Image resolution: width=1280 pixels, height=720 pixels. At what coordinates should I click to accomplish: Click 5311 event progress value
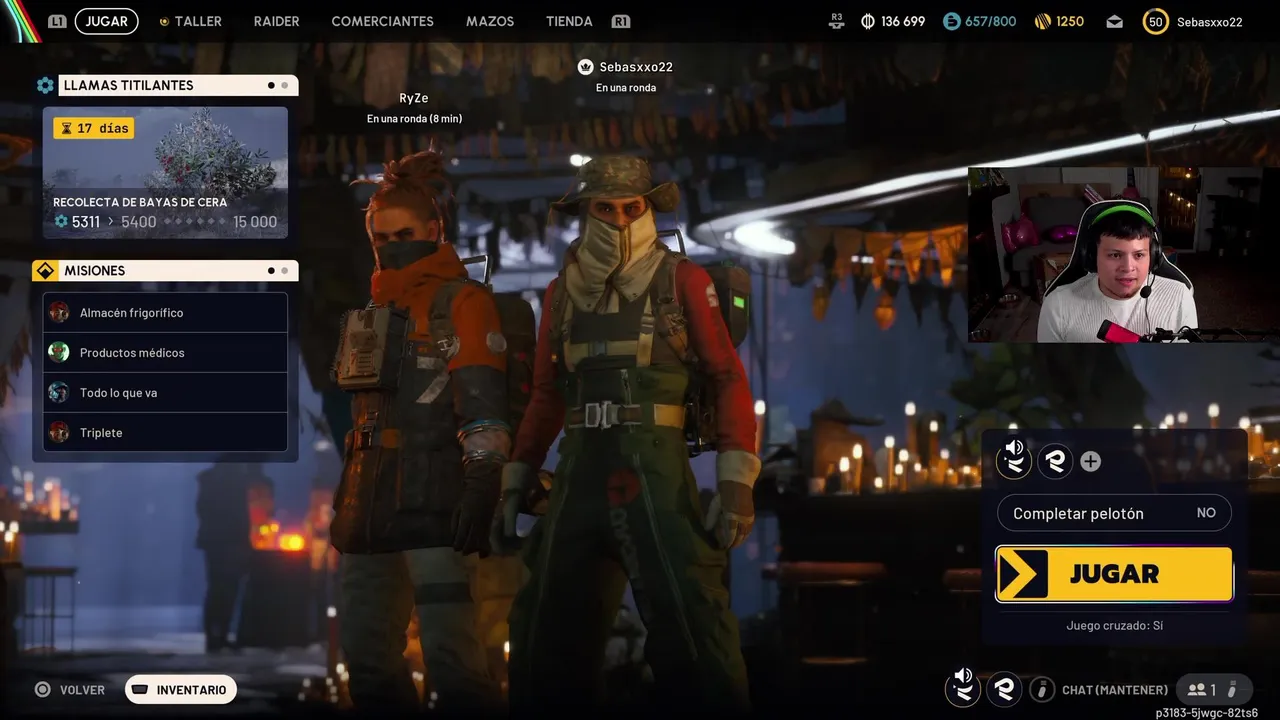[86, 222]
